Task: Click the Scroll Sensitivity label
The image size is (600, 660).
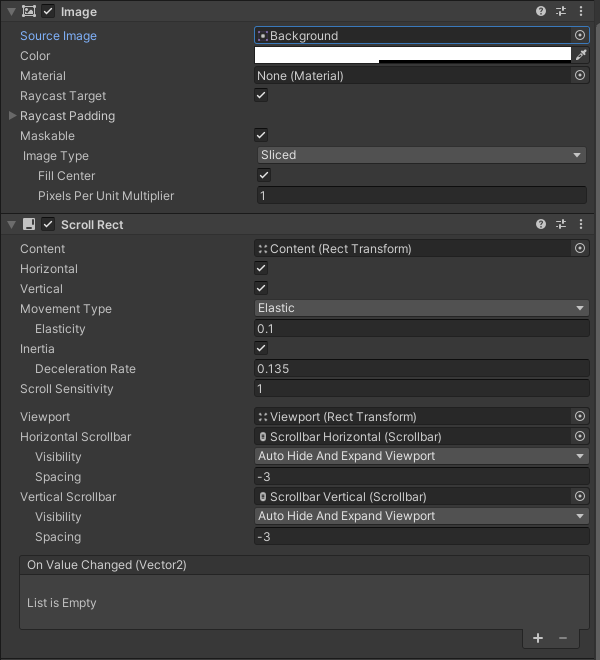Action: point(67,389)
